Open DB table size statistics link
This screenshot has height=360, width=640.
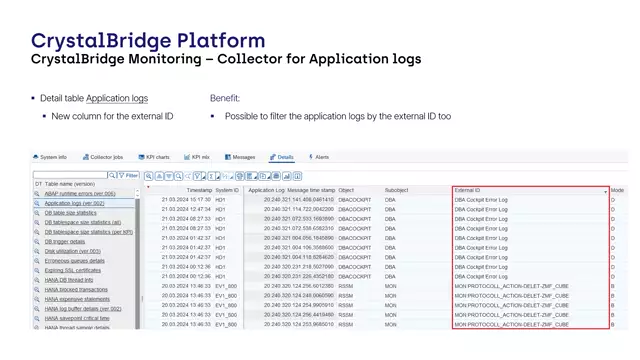(x=70, y=213)
